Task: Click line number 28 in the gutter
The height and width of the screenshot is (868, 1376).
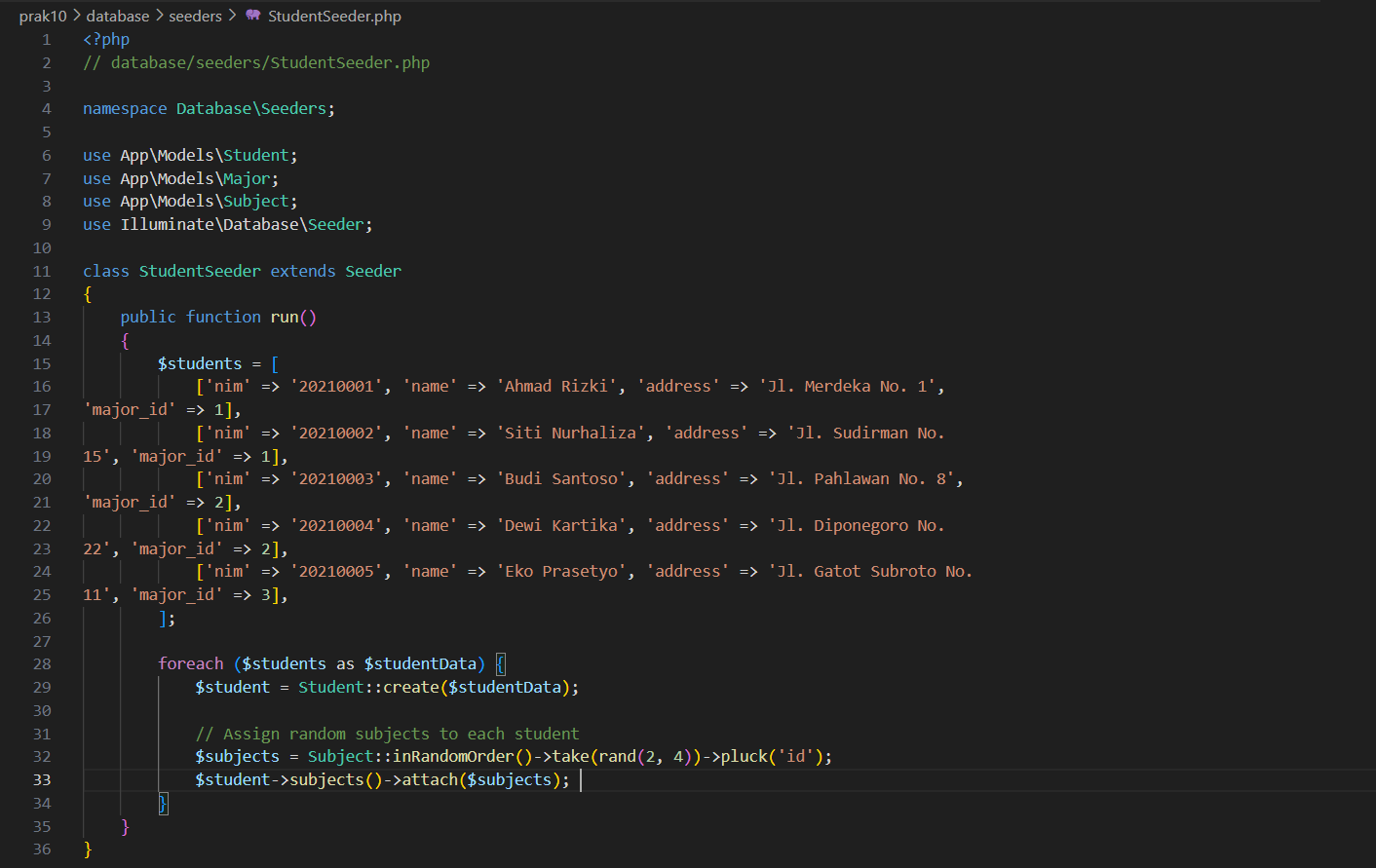Action: (42, 664)
